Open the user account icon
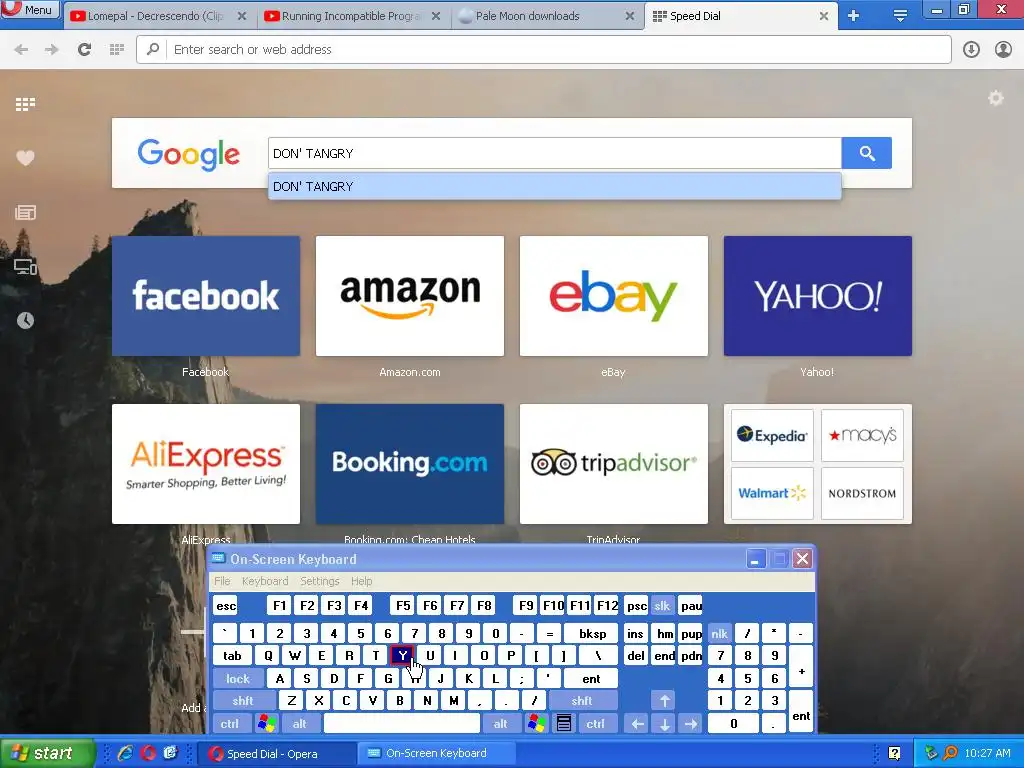The image size is (1024, 768). 1003,50
